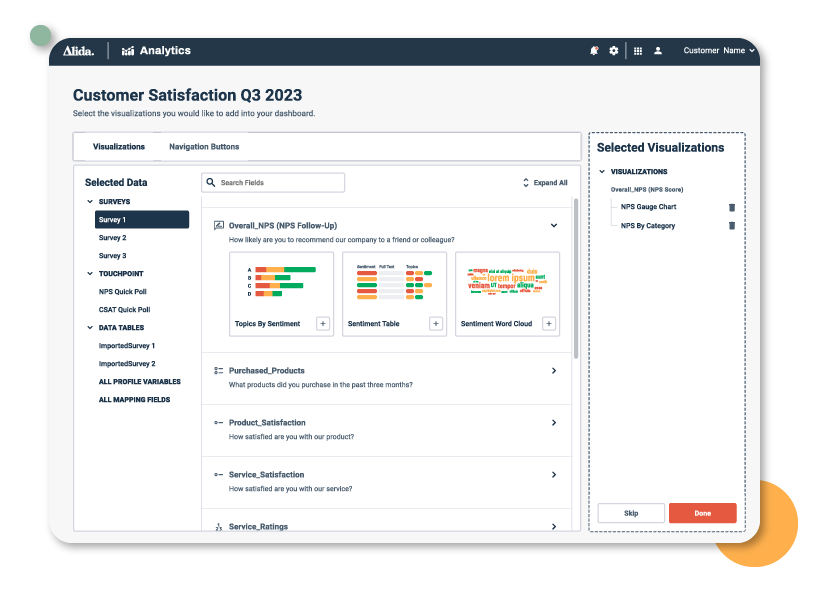Image resolution: width=823 pixels, height=591 pixels.
Task: Collapse the Overall_NPS section chevron
Action: pyautogui.click(x=553, y=225)
